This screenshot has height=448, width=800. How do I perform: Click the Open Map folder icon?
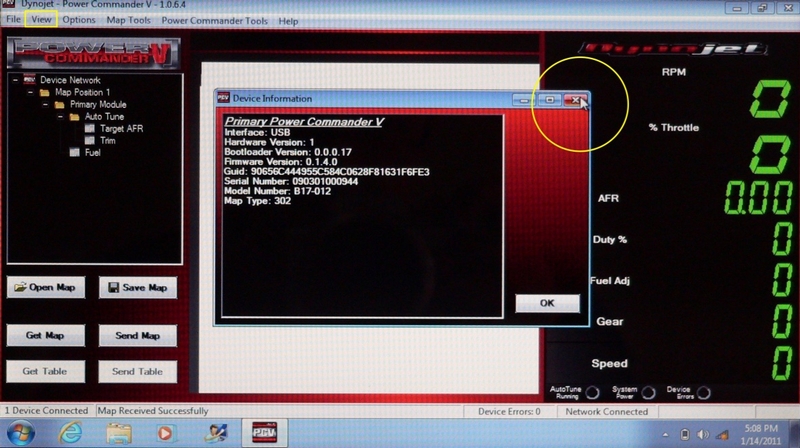[x=20, y=288]
